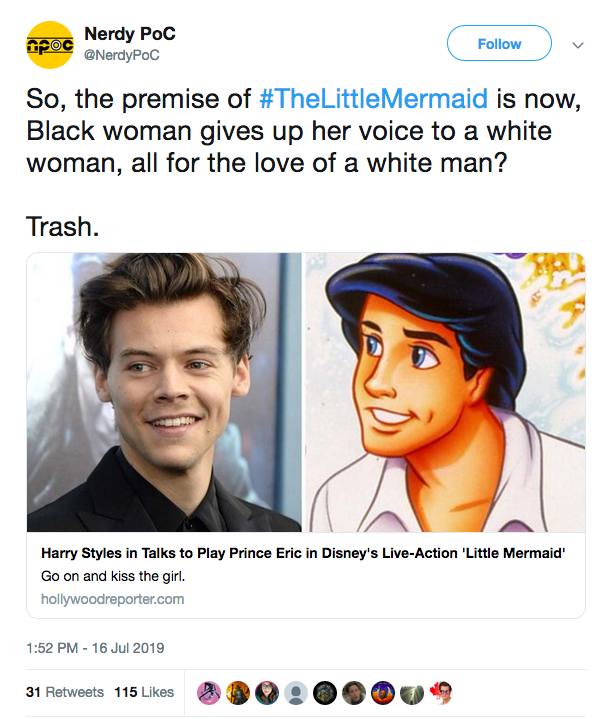Click the second orange liker avatar
616x719 pixels.
238,692
